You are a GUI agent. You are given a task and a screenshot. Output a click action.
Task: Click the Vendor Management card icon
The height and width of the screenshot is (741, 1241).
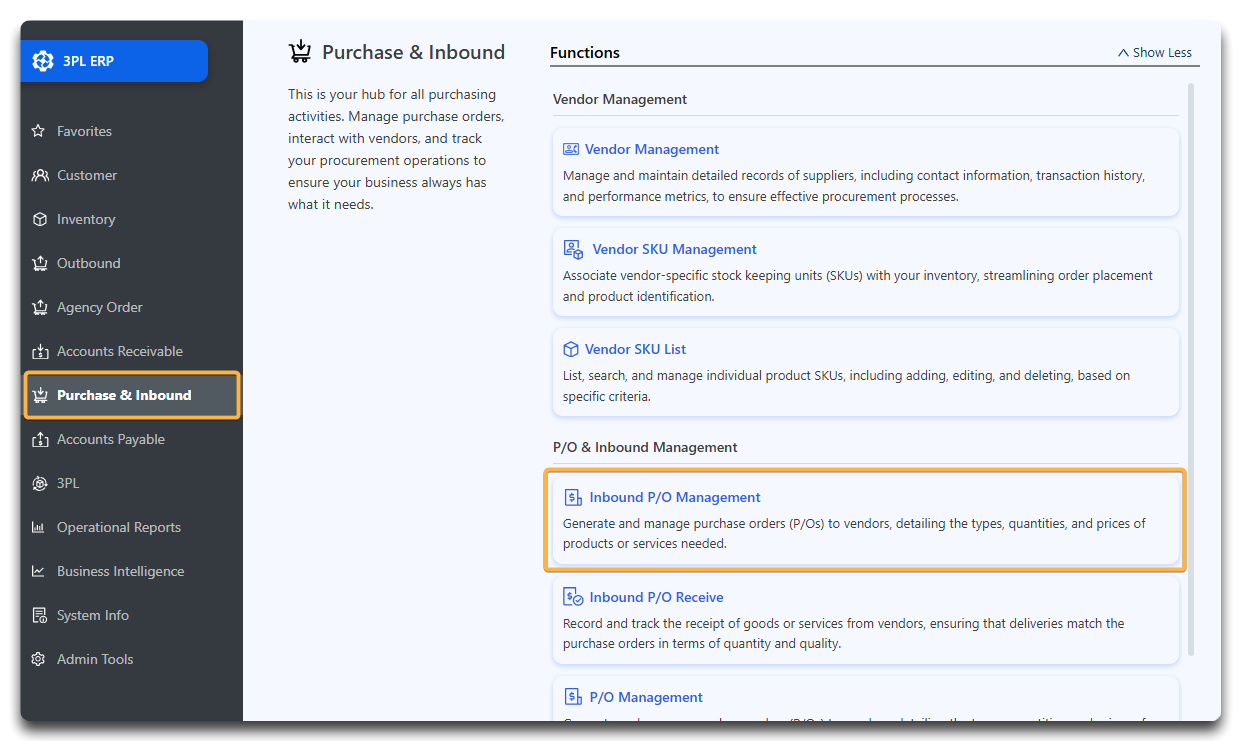click(x=571, y=149)
